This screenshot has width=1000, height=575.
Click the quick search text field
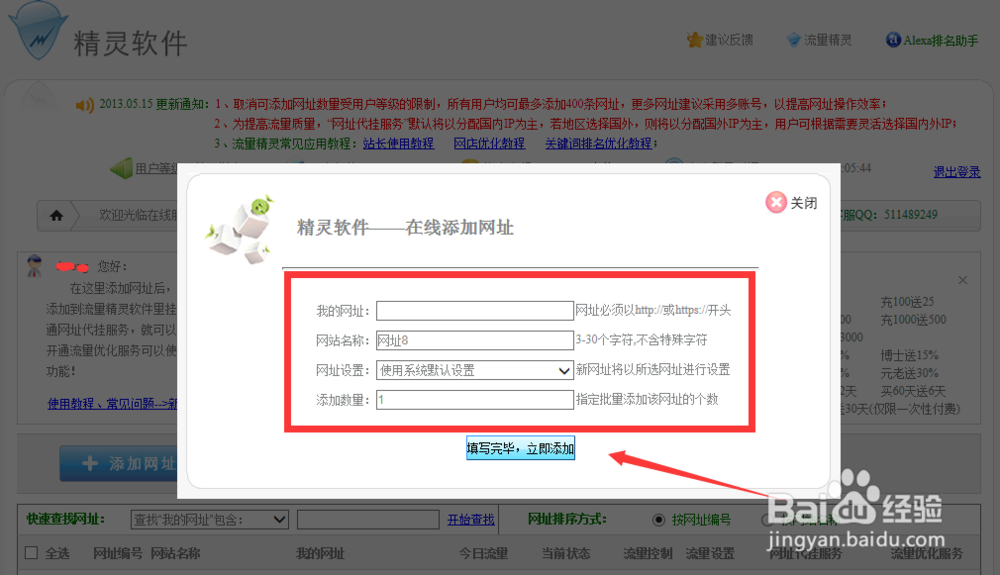pos(368,520)
